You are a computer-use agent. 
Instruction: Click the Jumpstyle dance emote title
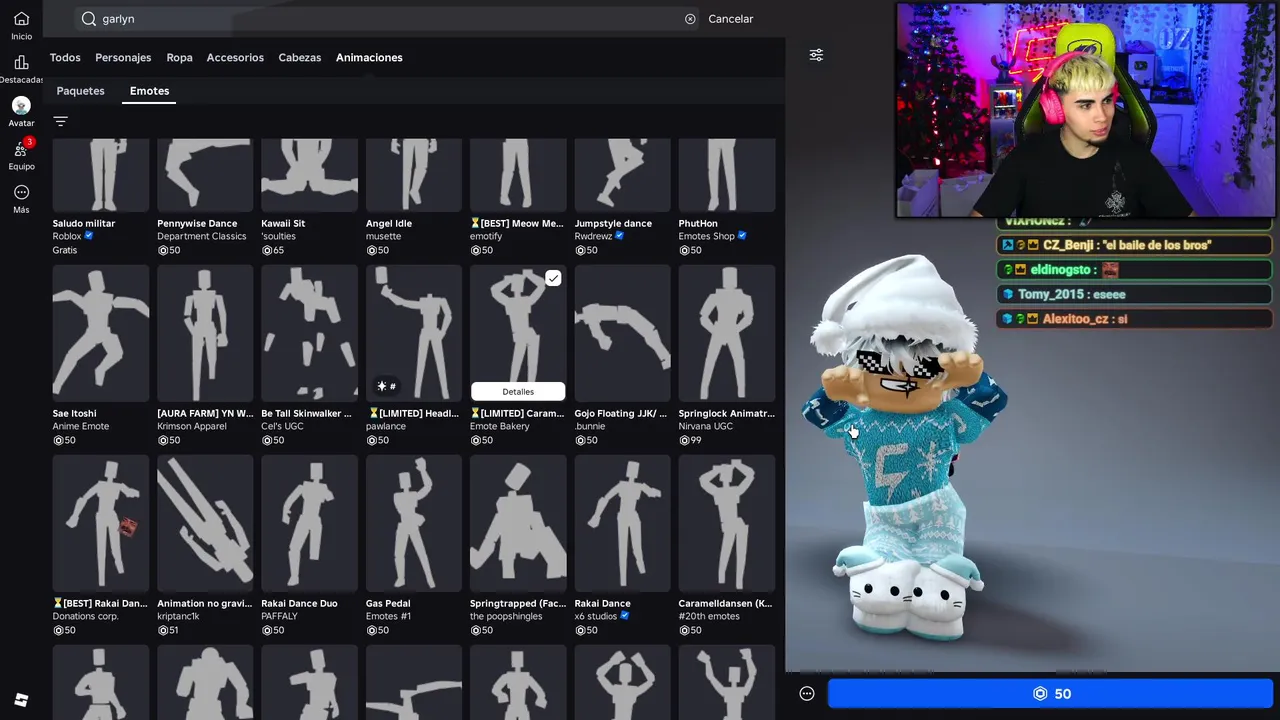point(613,224)
